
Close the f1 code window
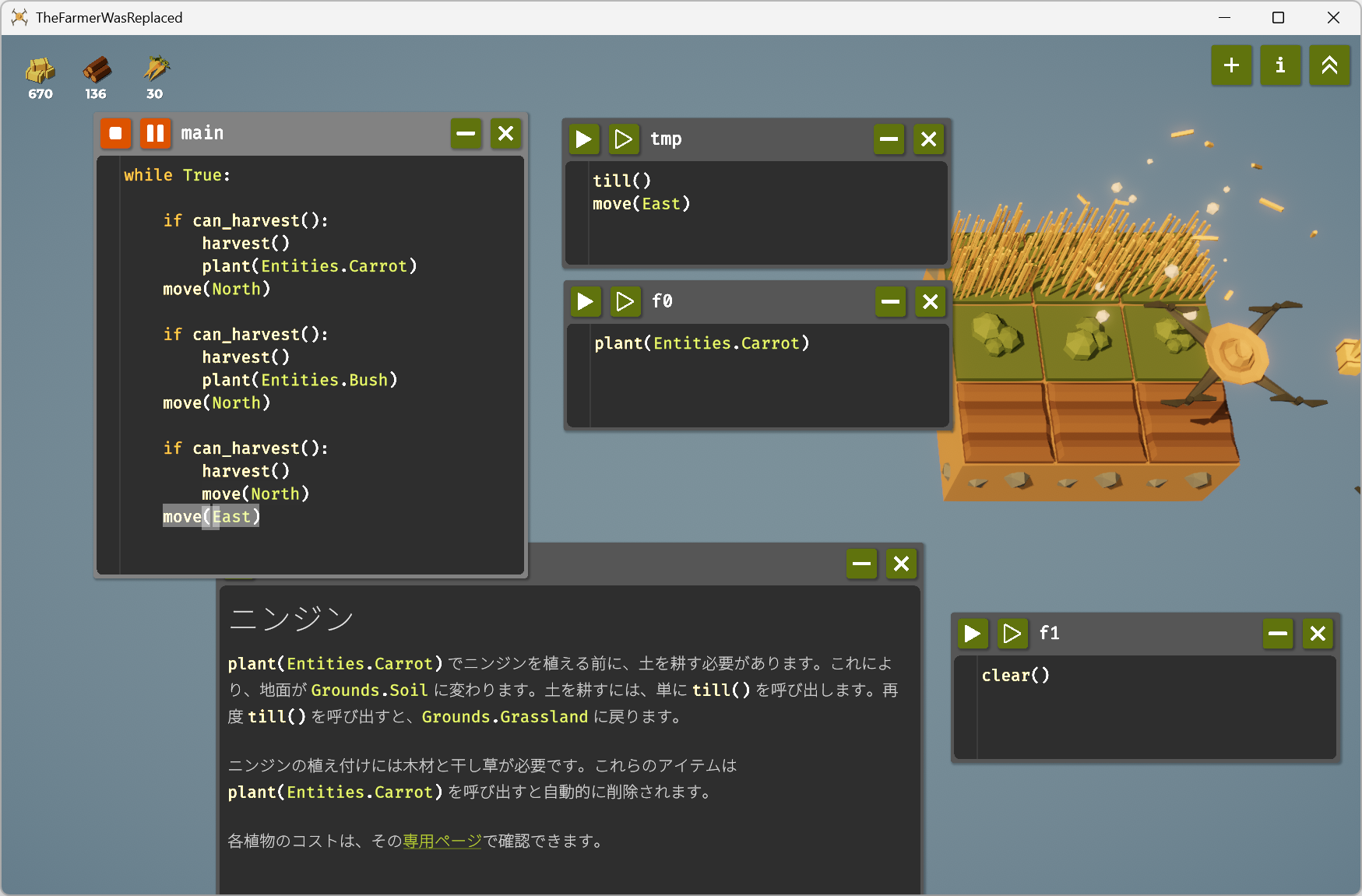pos(1318,634)
